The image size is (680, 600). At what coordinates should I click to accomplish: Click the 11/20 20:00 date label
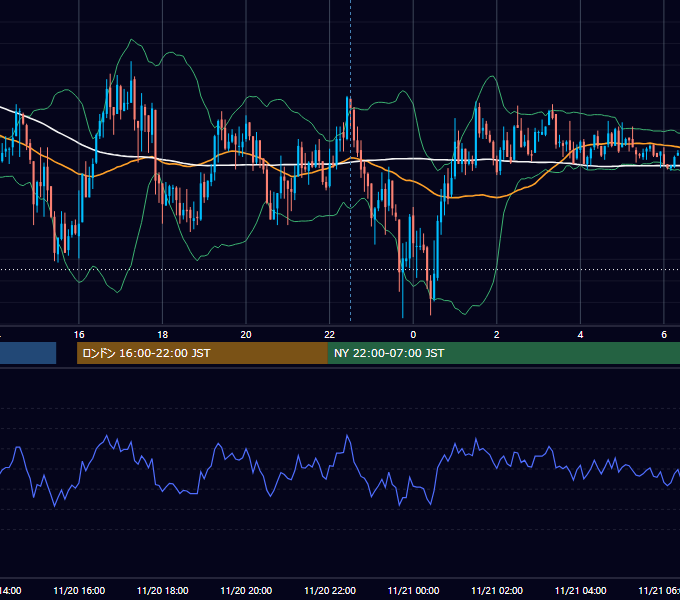tap(246, 590)
